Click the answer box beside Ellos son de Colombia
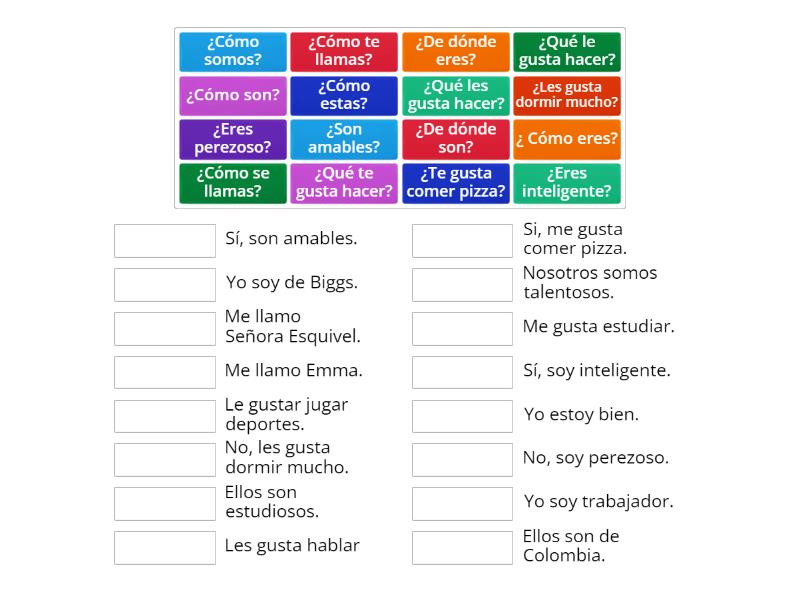 tap(462, 547)
